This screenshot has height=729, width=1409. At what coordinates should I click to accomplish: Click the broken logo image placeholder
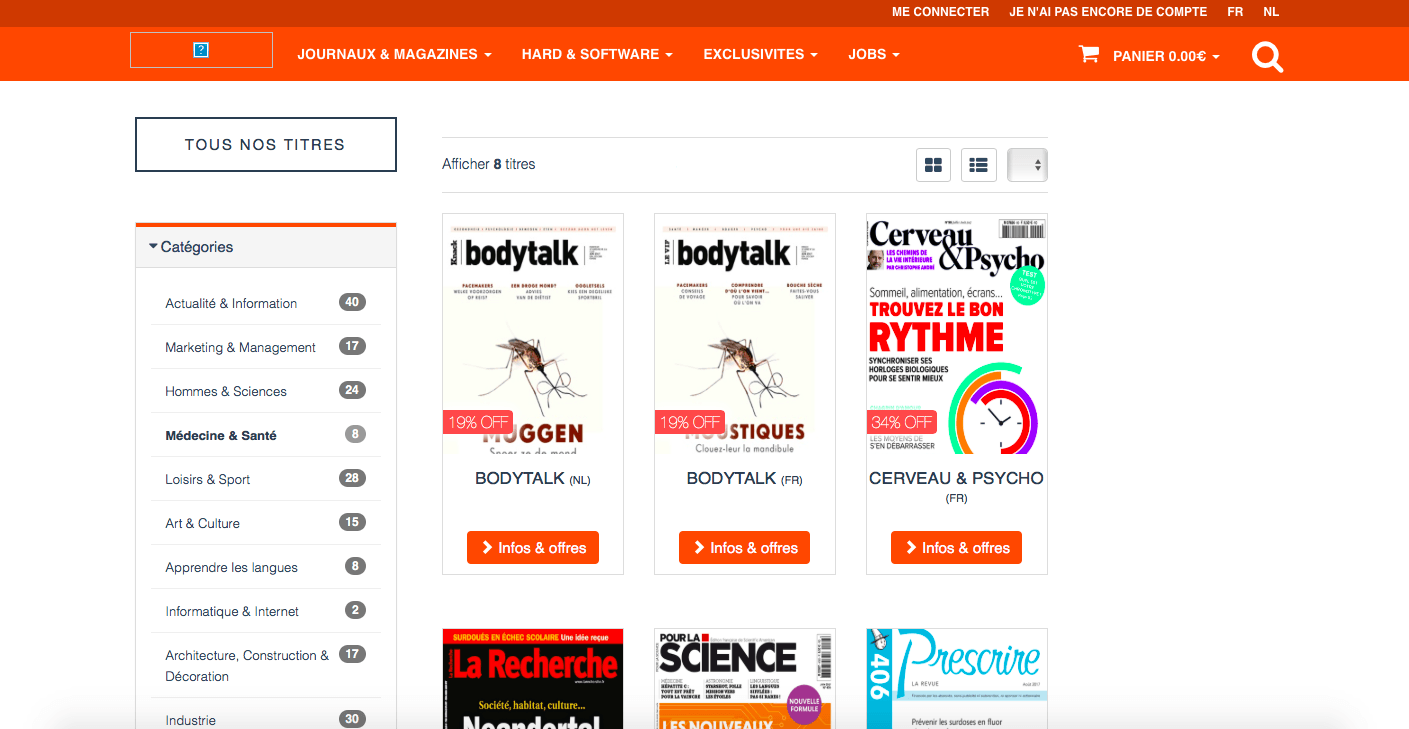201,50
